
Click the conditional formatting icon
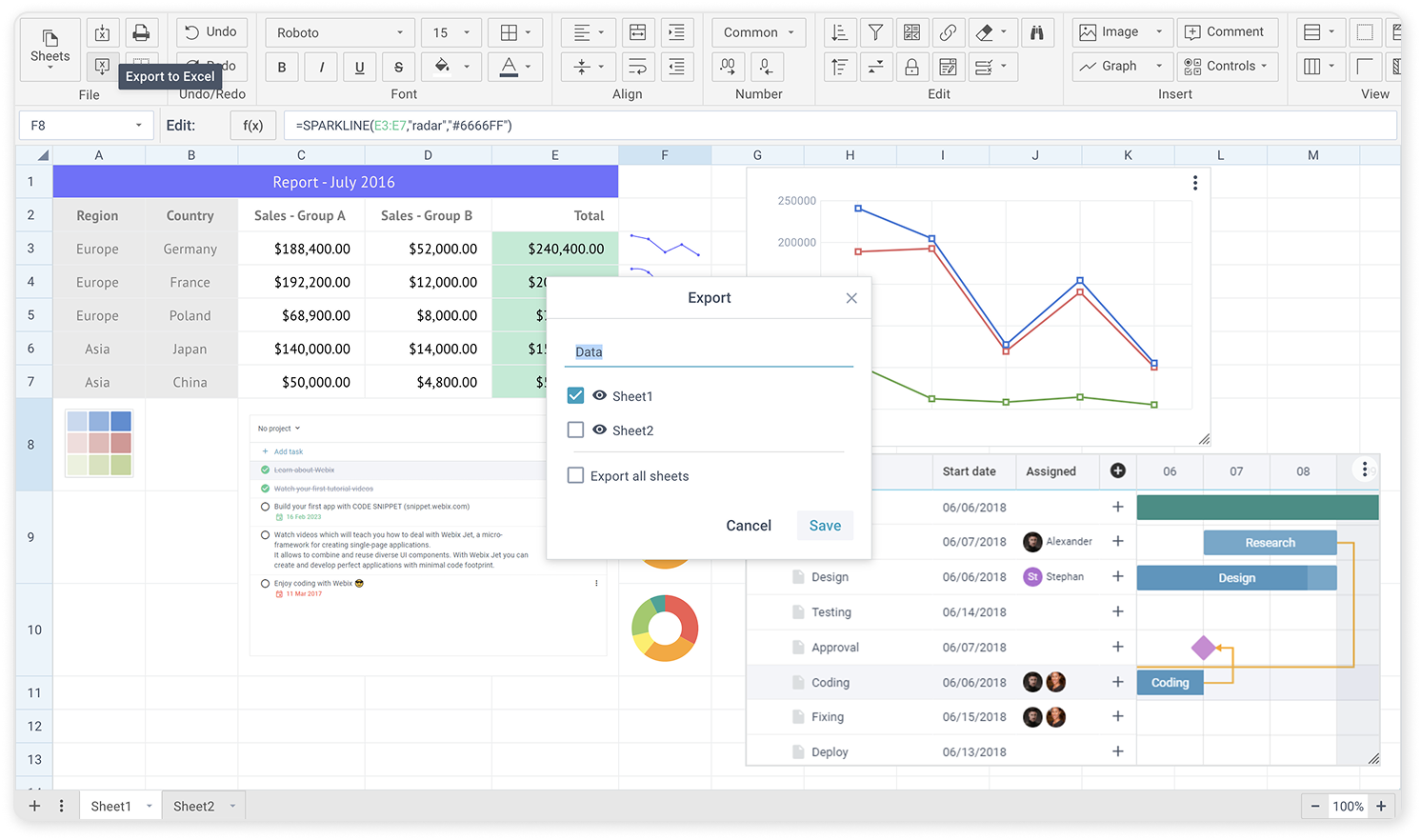911,32
